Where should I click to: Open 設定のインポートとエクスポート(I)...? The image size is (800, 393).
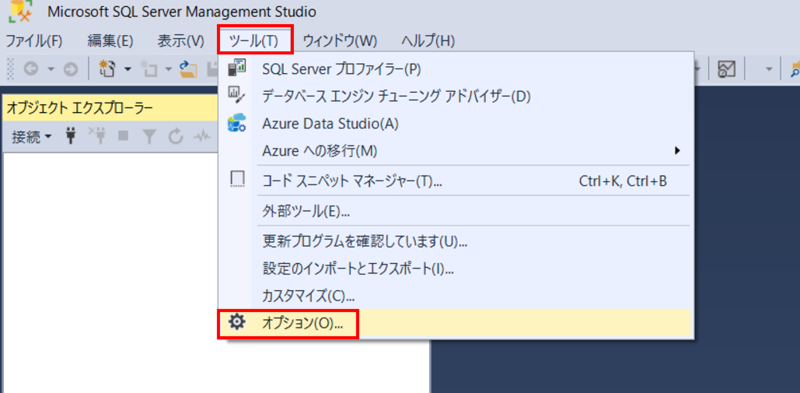point(457,268)
